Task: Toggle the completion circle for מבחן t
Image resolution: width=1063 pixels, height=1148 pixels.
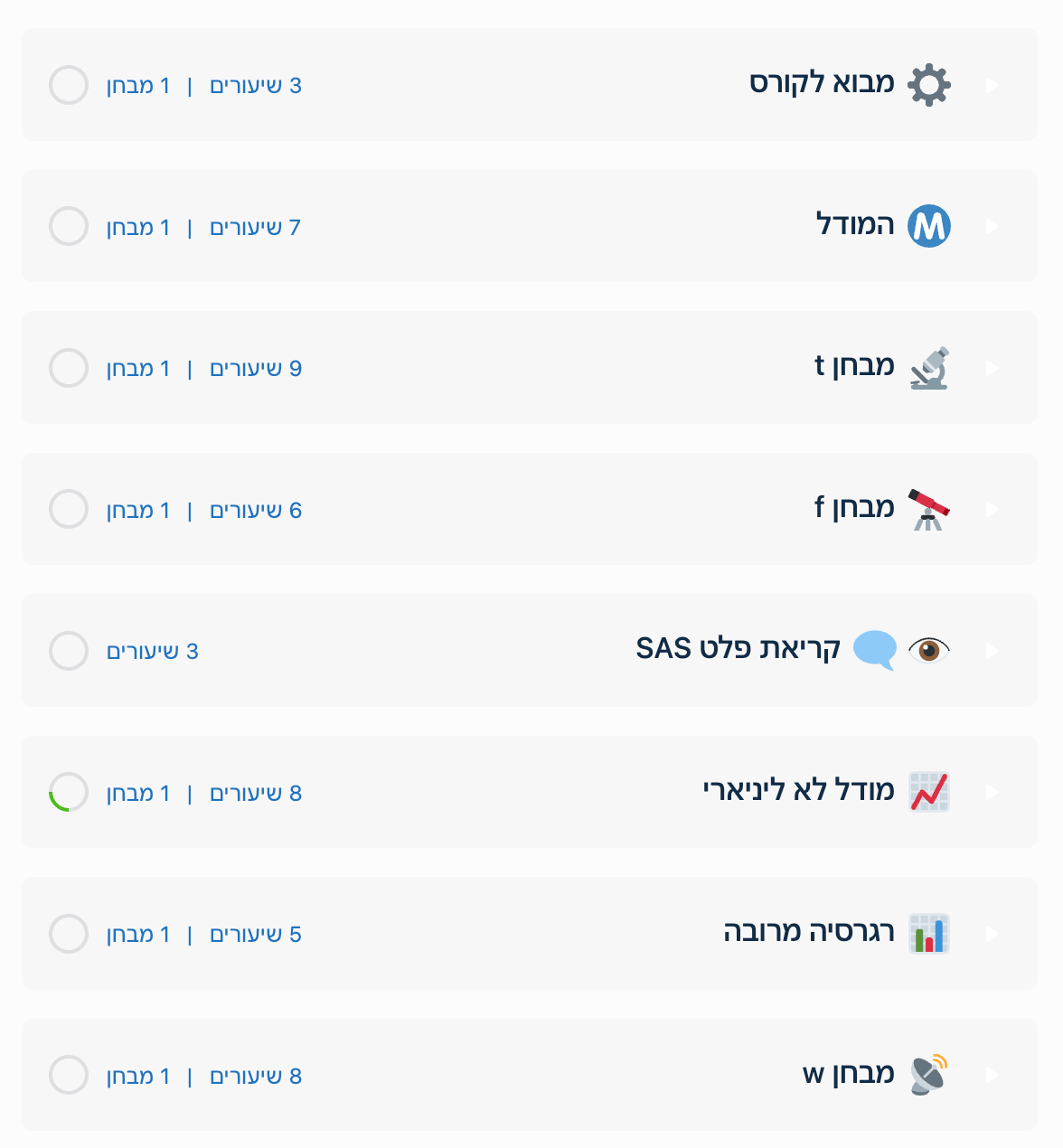Action: (69, 368)
